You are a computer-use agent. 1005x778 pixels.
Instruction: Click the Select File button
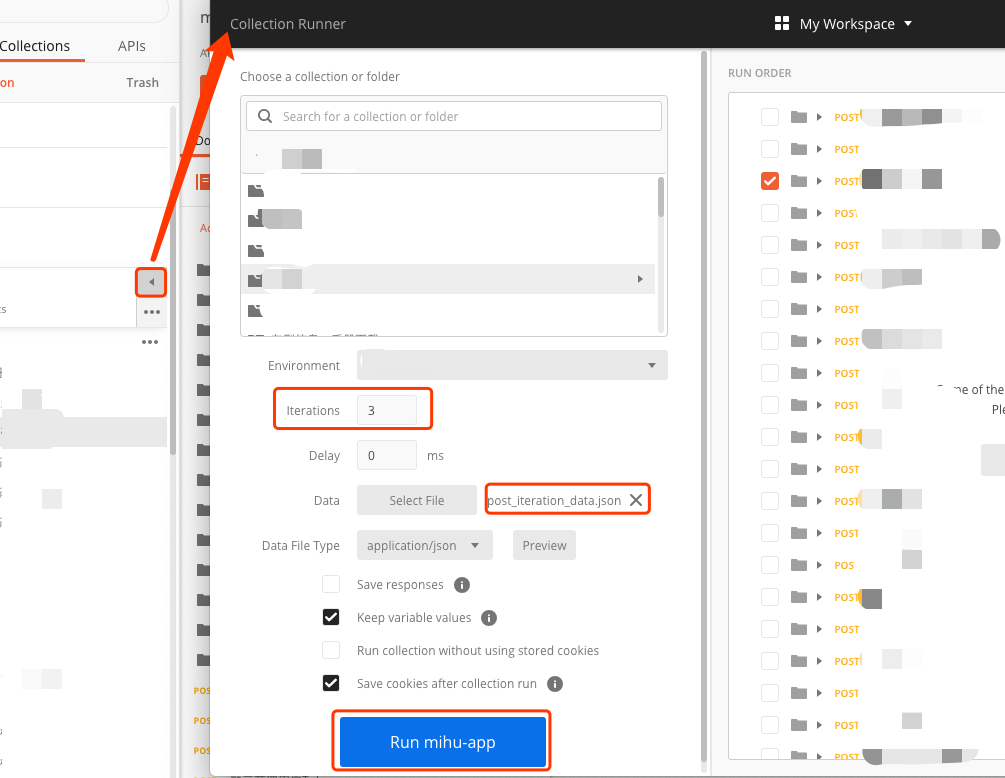point(417,501)
